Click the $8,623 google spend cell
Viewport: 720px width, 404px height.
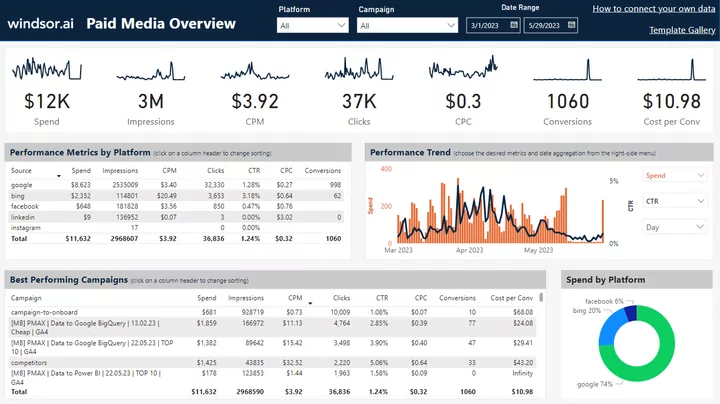(81, 185)
